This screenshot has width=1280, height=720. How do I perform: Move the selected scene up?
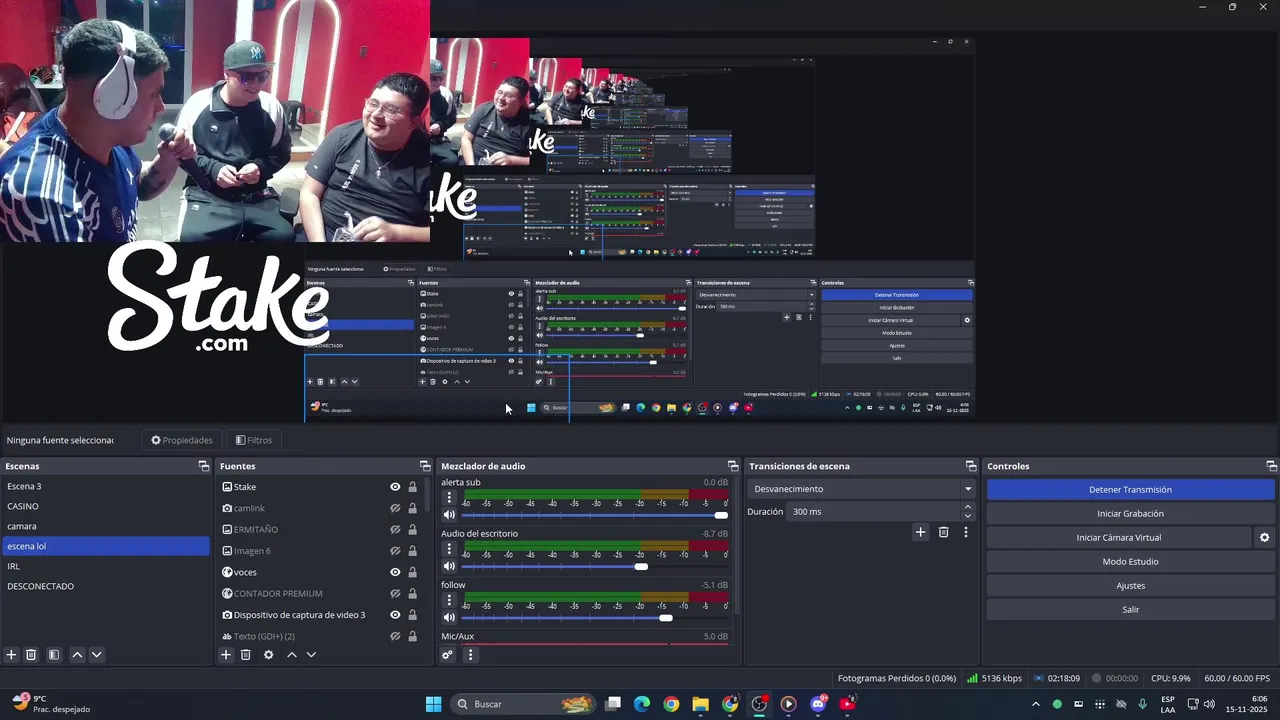click(77, 655)
